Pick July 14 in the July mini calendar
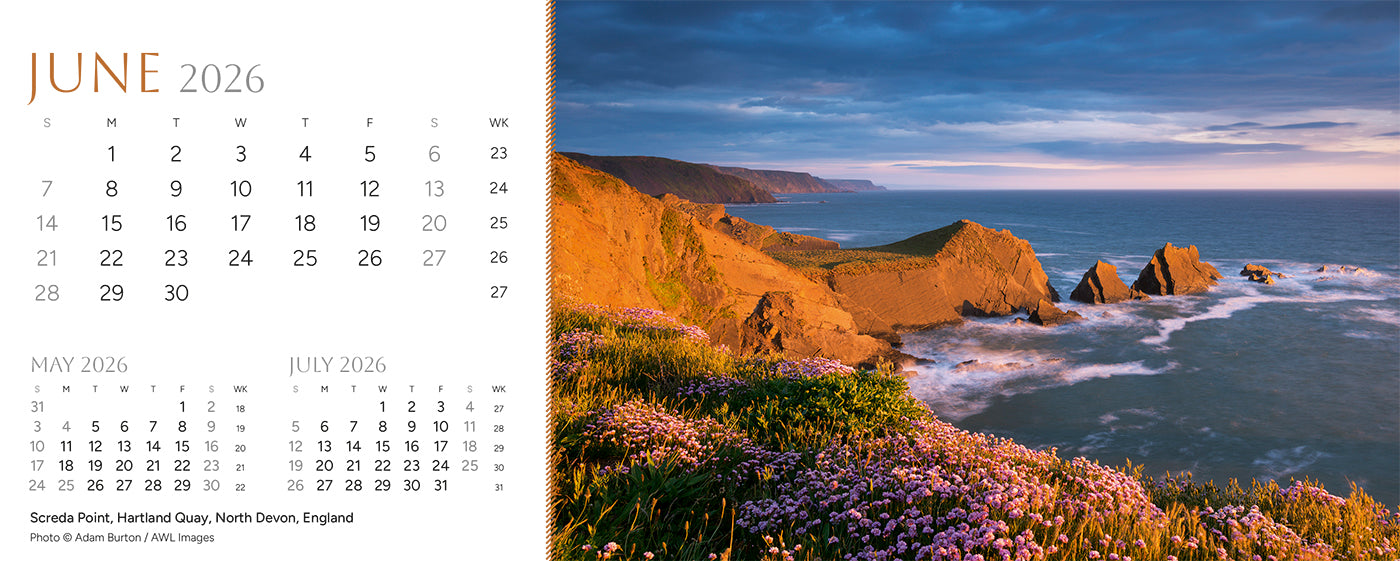The image size is (1400, 561). tap(353, 446)
